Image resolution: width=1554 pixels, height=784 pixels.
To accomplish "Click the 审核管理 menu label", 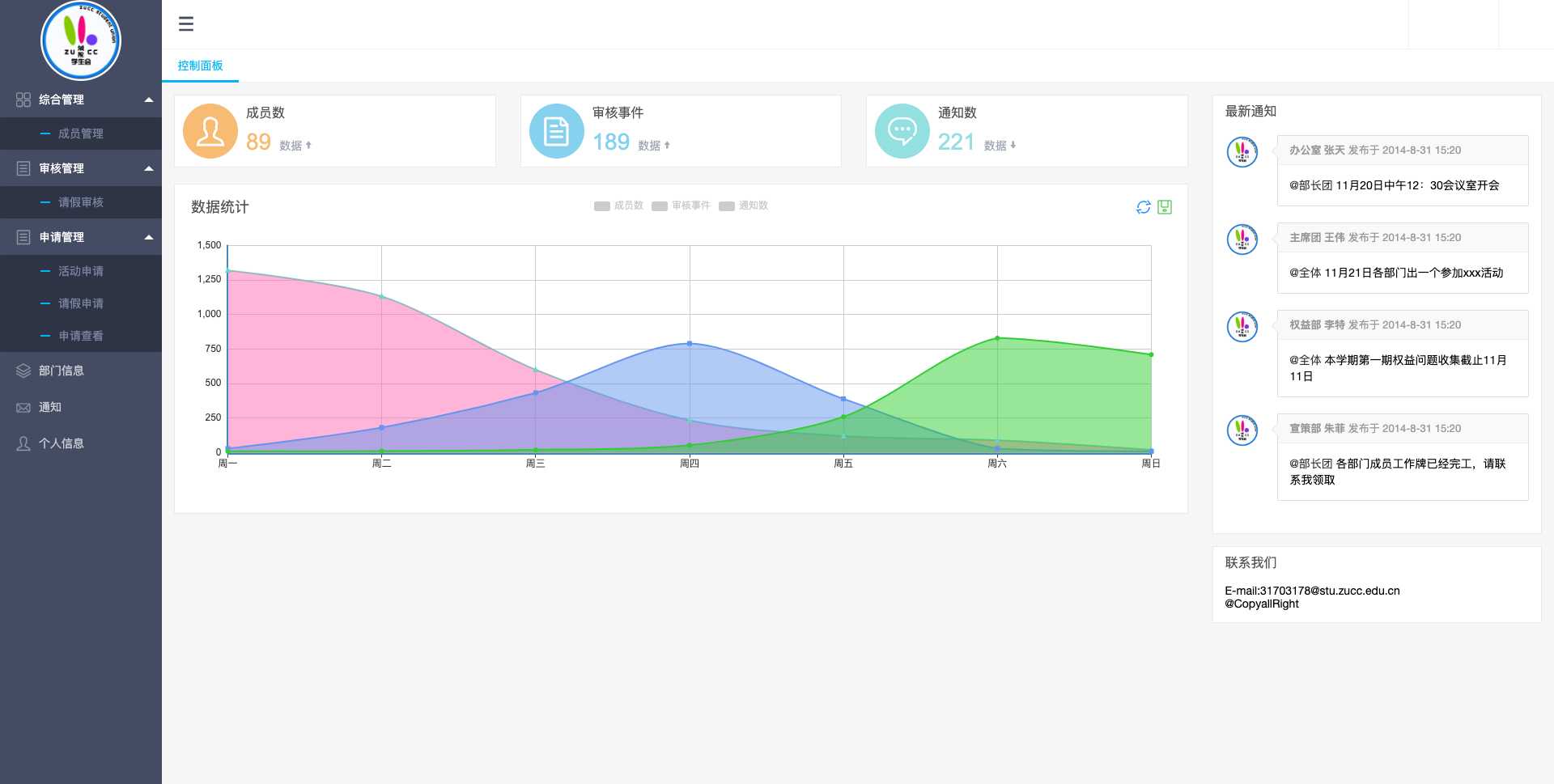I will [x=62, y=168].
